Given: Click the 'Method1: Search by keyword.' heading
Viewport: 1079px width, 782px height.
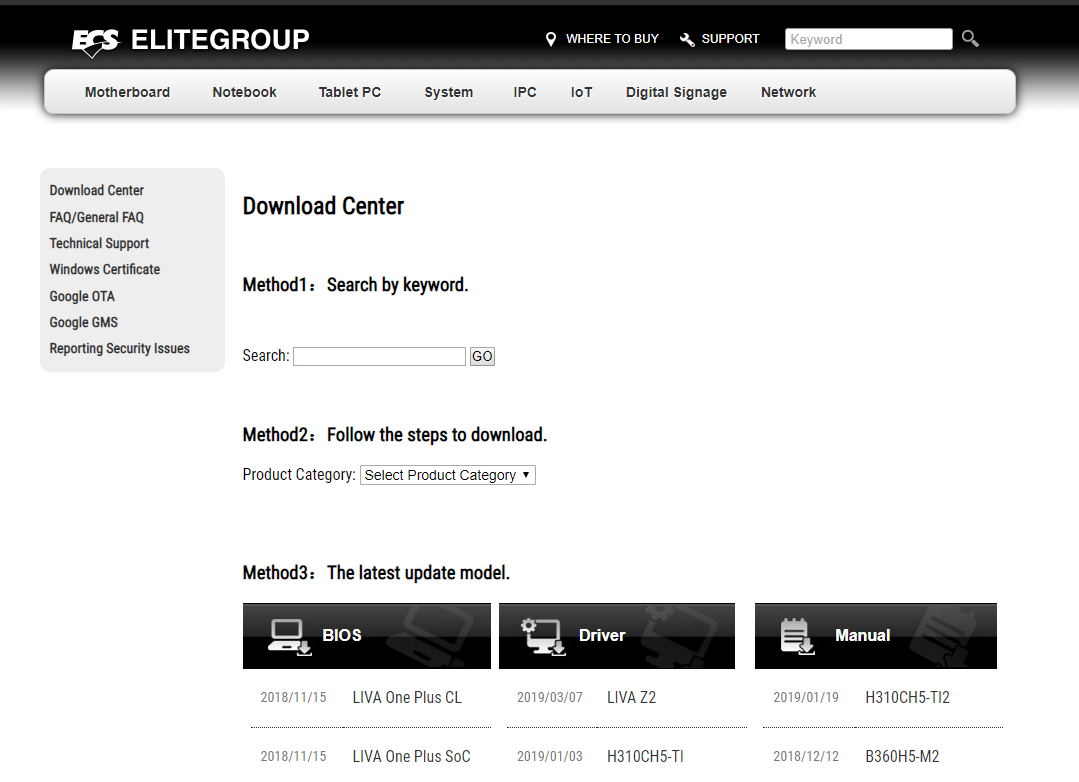Looking at the screenshot, I should (356, 285).
